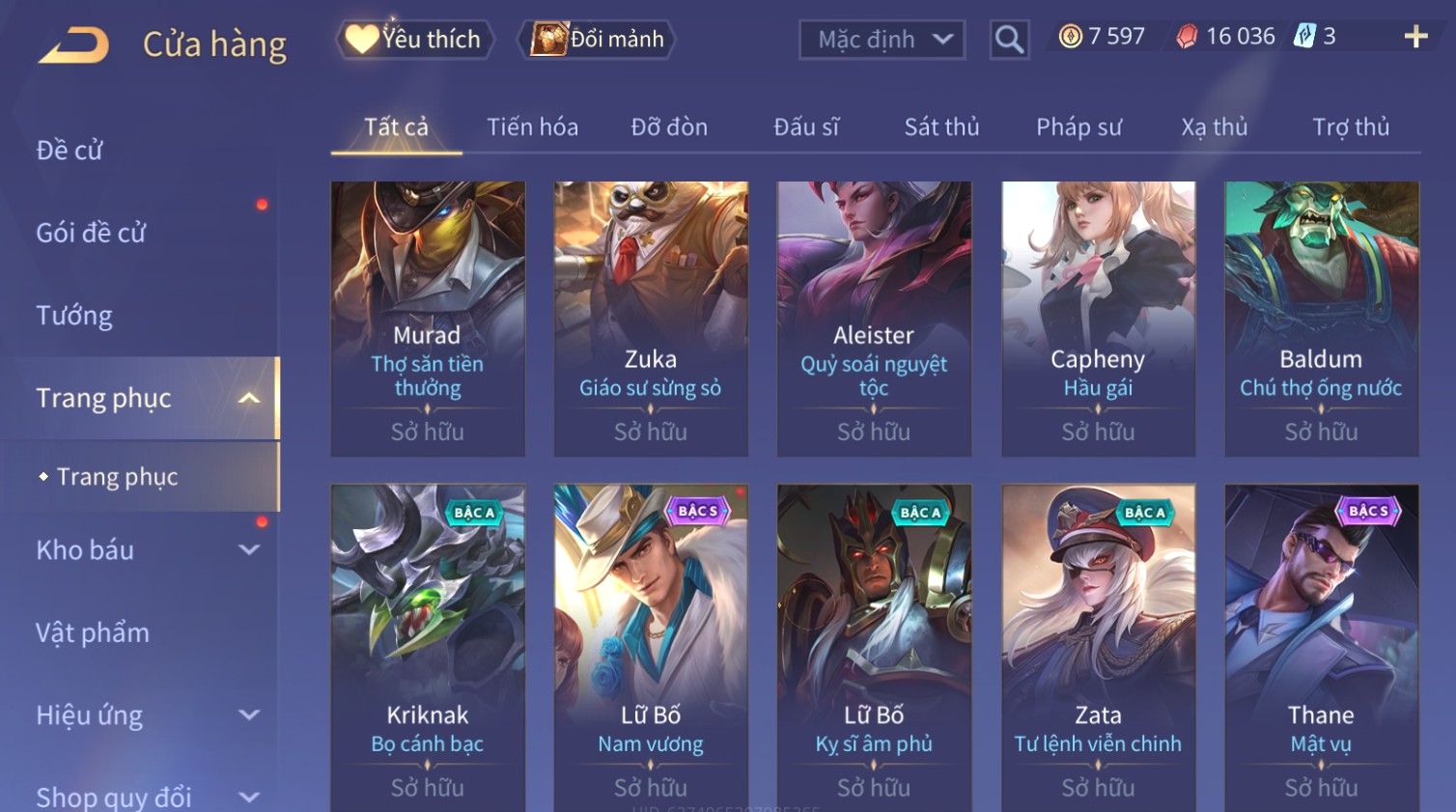Open search with the magnifier icon
This screenshot has width=1456, height=812.
coord(1009,40)
